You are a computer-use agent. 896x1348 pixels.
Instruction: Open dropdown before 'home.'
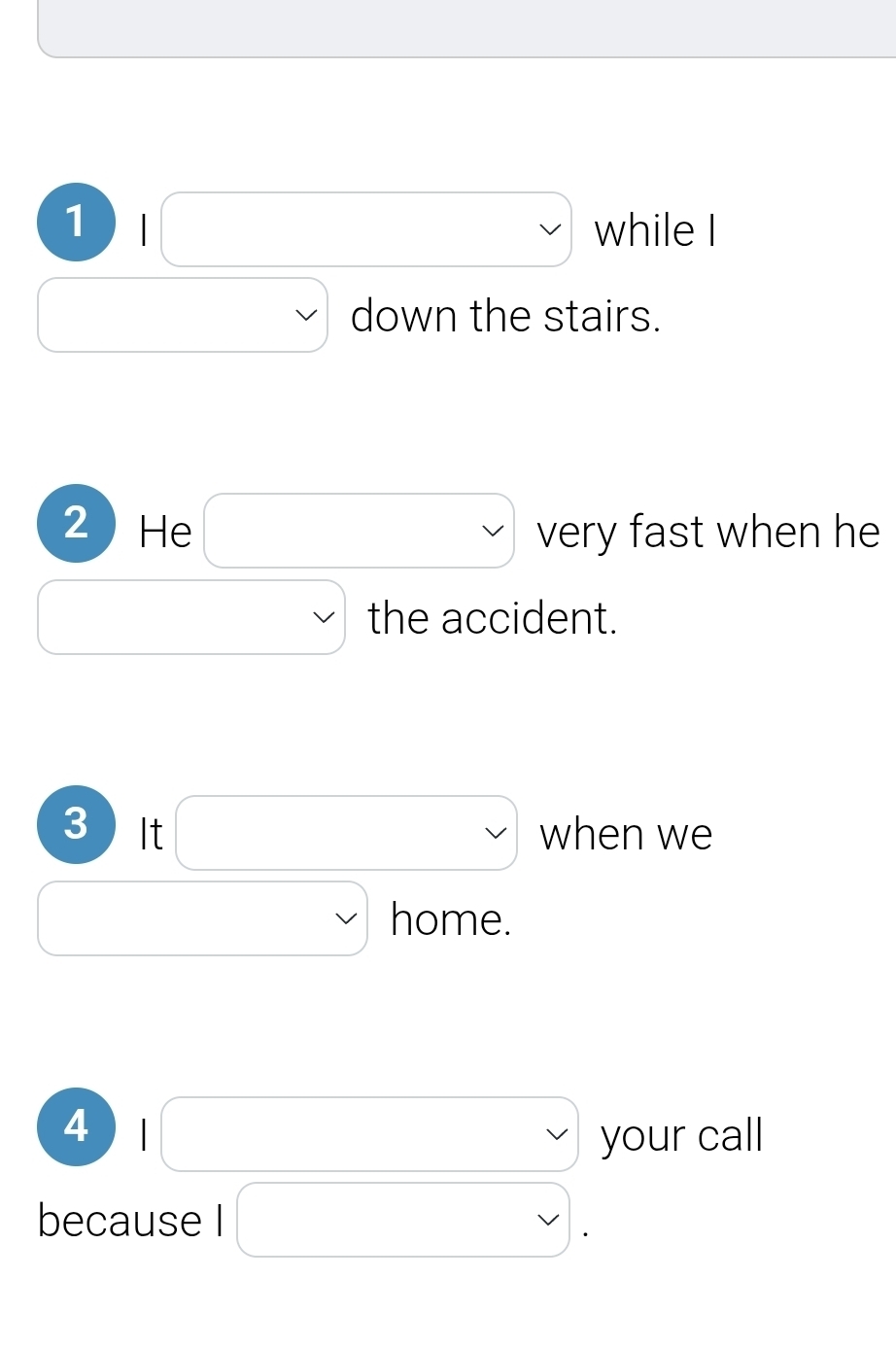(x=202, y=918)
